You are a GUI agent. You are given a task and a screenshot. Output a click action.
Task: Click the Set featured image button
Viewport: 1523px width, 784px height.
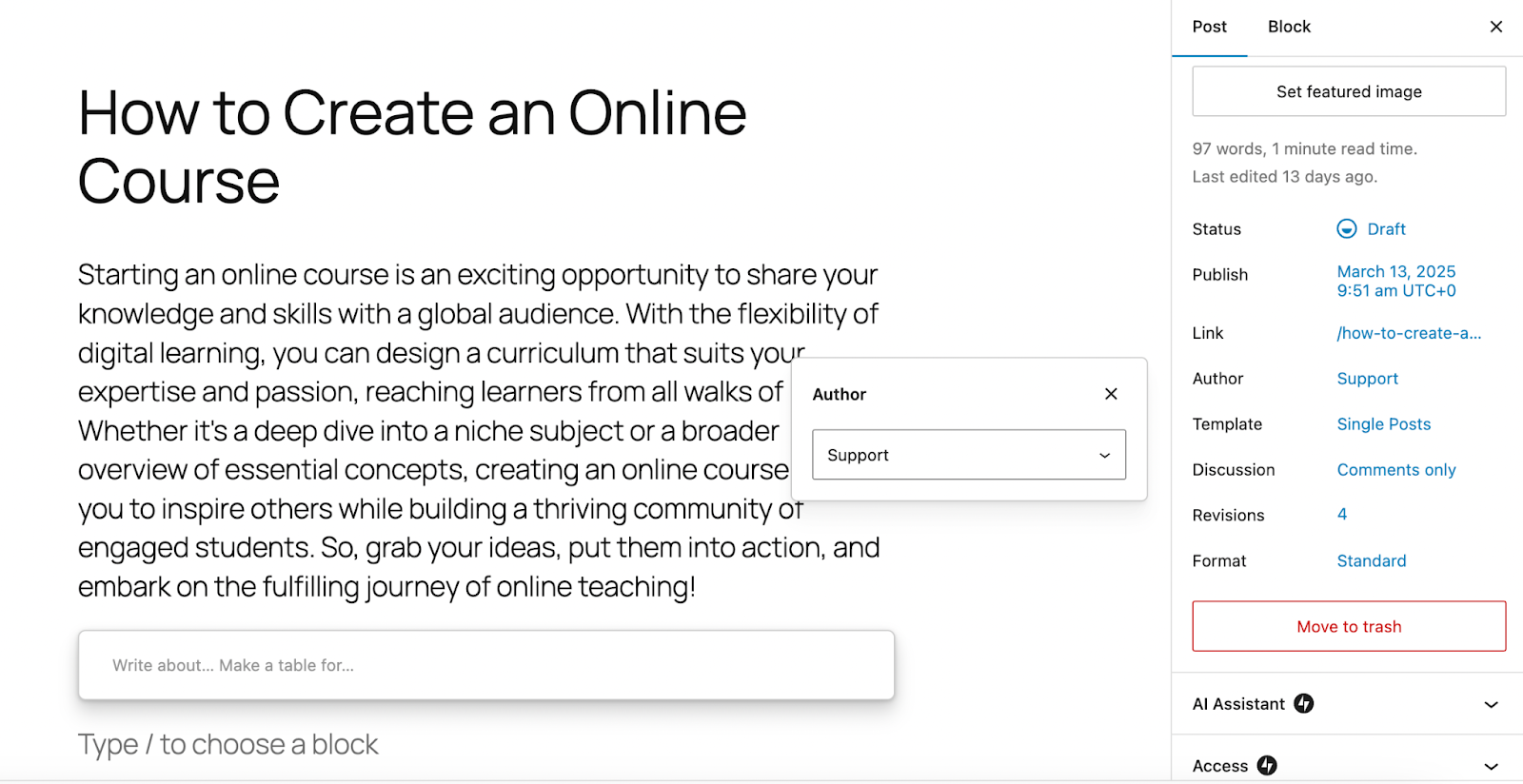coord(1348,91)
